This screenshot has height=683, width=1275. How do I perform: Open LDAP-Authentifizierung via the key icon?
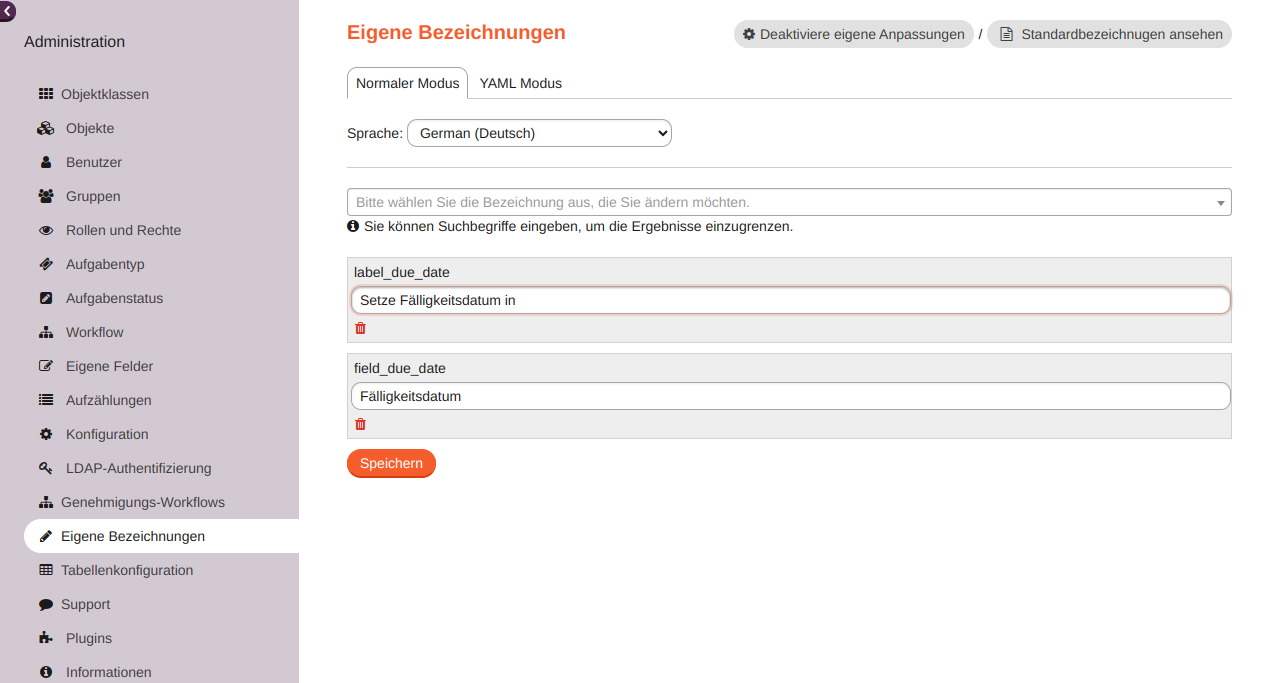[x=45, y=468]
